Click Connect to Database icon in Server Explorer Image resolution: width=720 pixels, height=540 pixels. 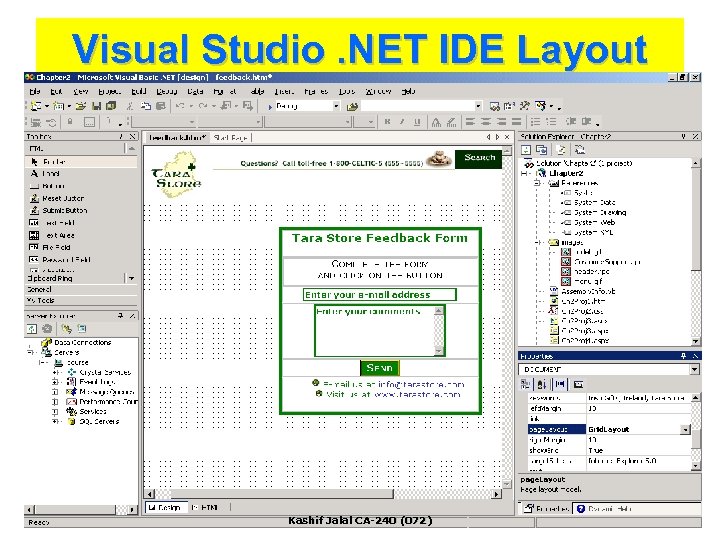pos(67,329)
